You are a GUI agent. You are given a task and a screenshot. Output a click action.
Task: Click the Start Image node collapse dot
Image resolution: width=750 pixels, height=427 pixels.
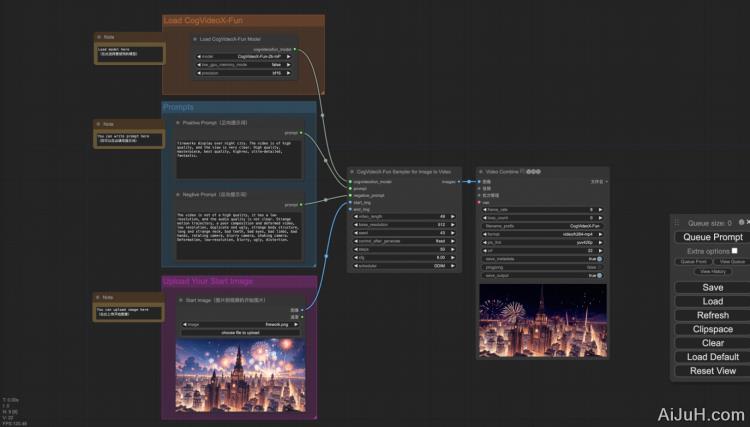coord(178,299)
